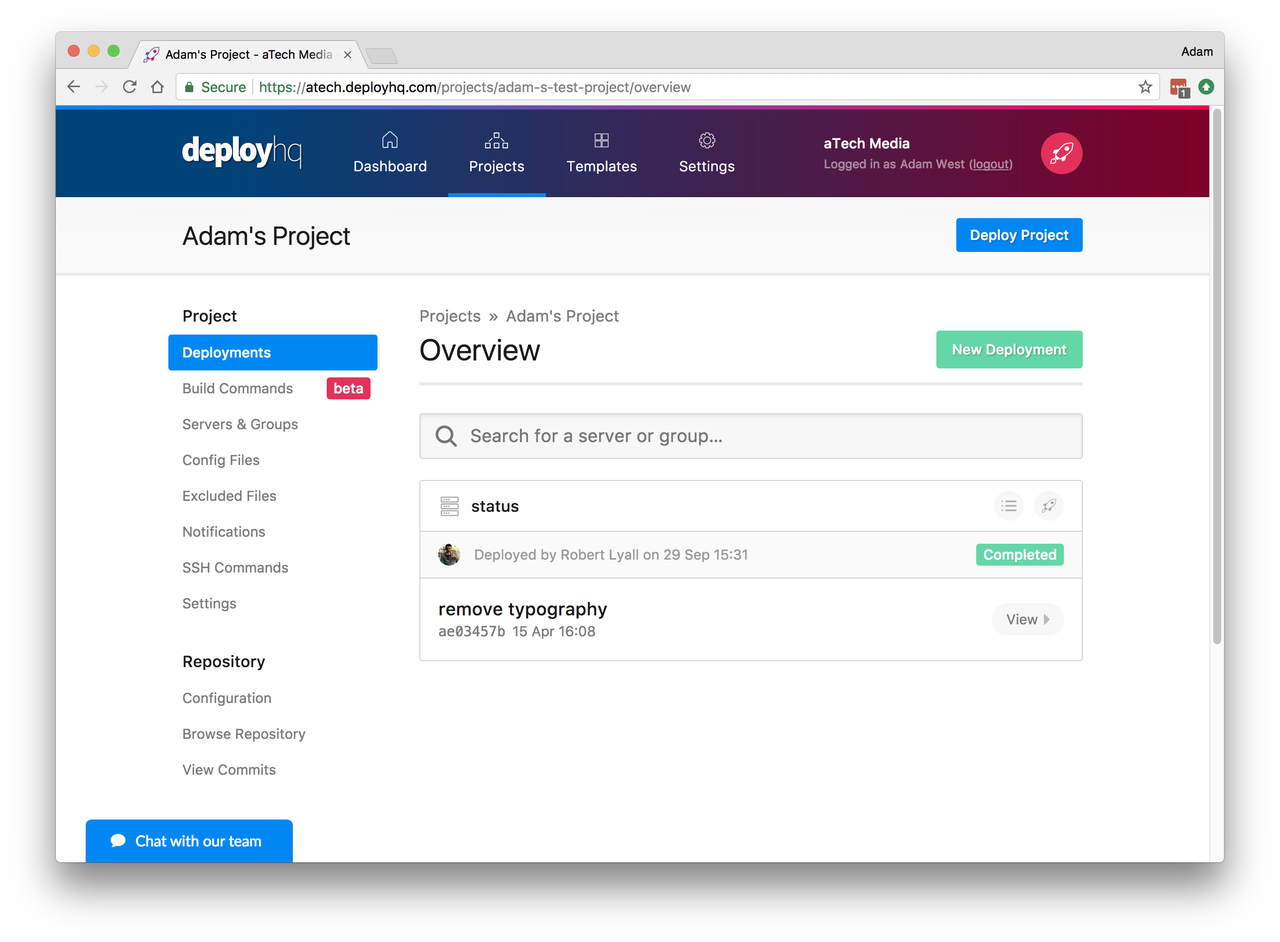1280x942 pixels.
Task: Click the green upload arrow browser extension
Action: (1205, 87)
